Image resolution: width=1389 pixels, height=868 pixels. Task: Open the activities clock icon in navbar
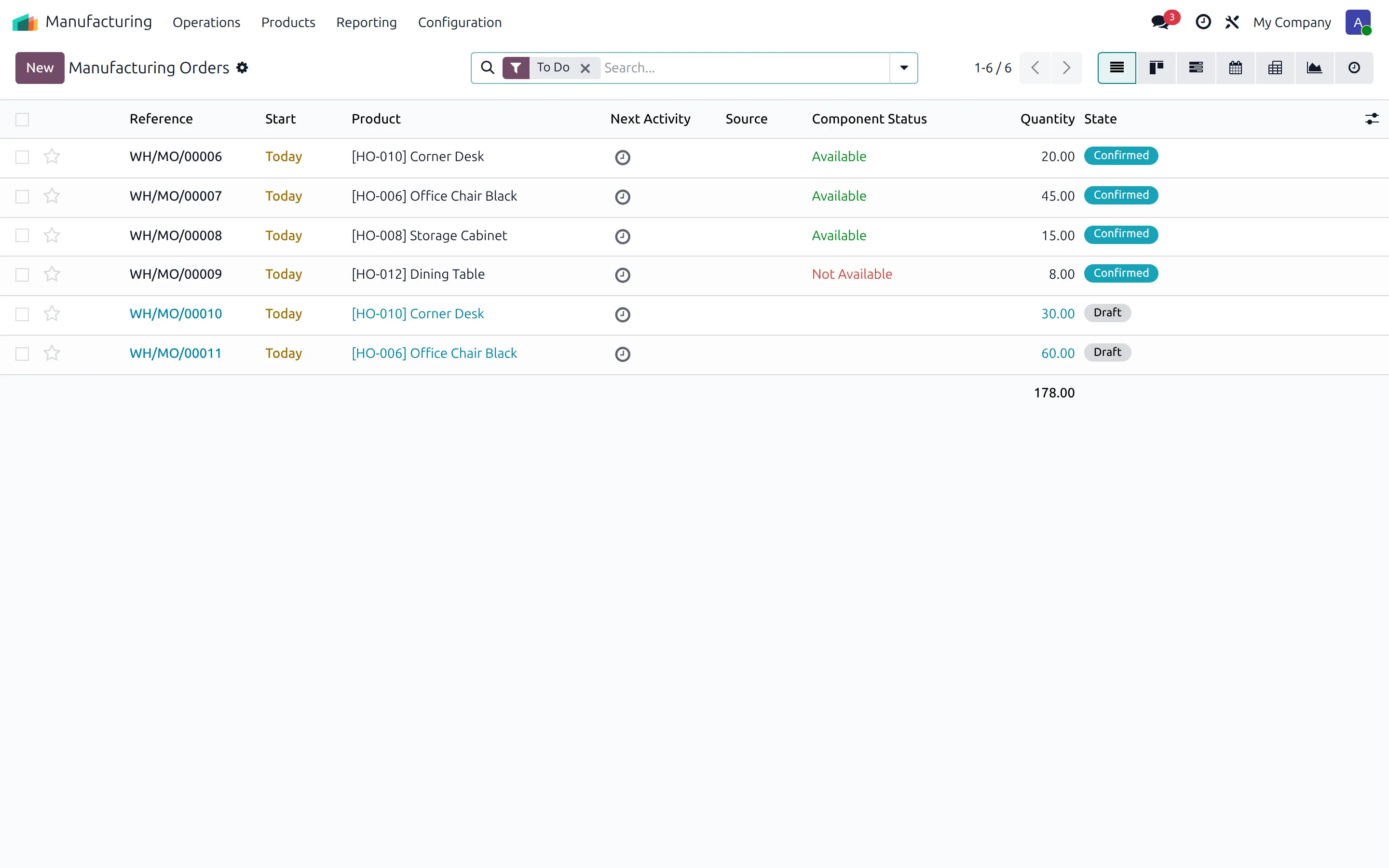[x=1203, y=22]
